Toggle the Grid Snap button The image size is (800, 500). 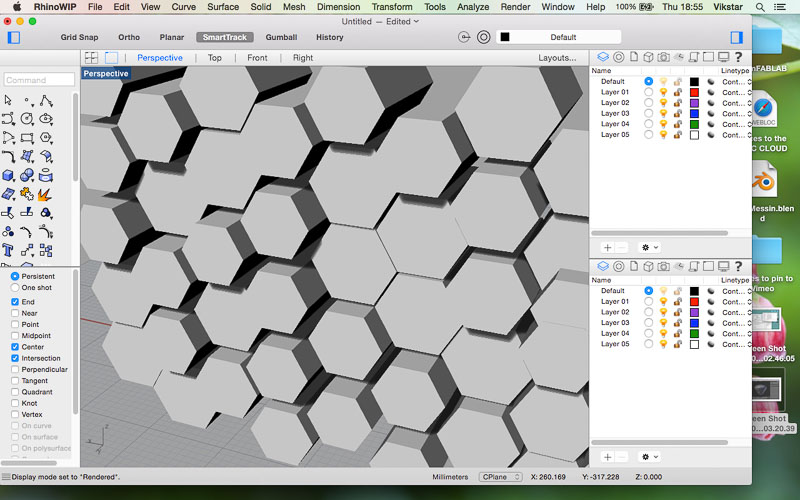79,37
